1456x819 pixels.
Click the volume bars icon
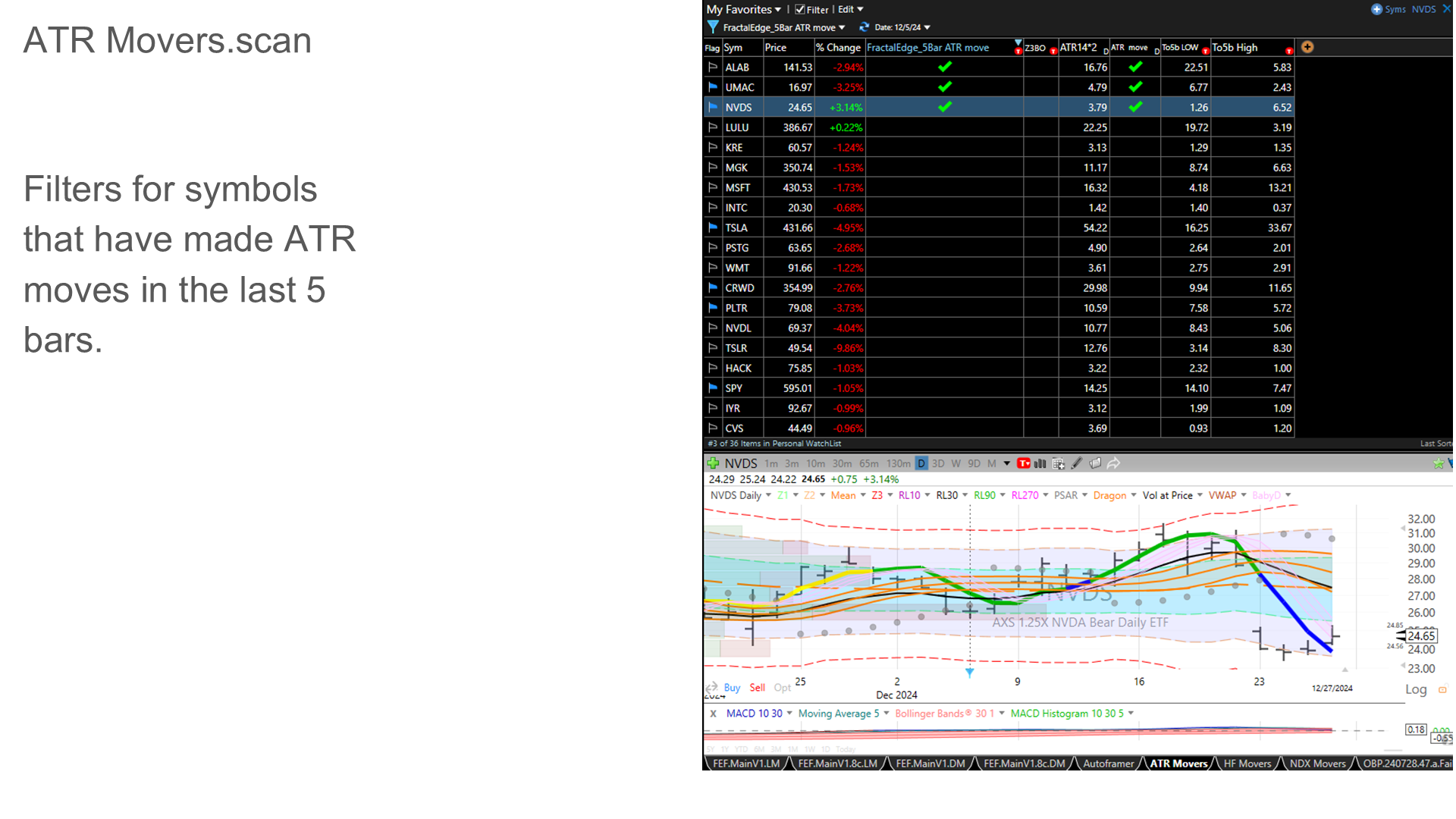pyautogui.click(x=1040, y=463)
